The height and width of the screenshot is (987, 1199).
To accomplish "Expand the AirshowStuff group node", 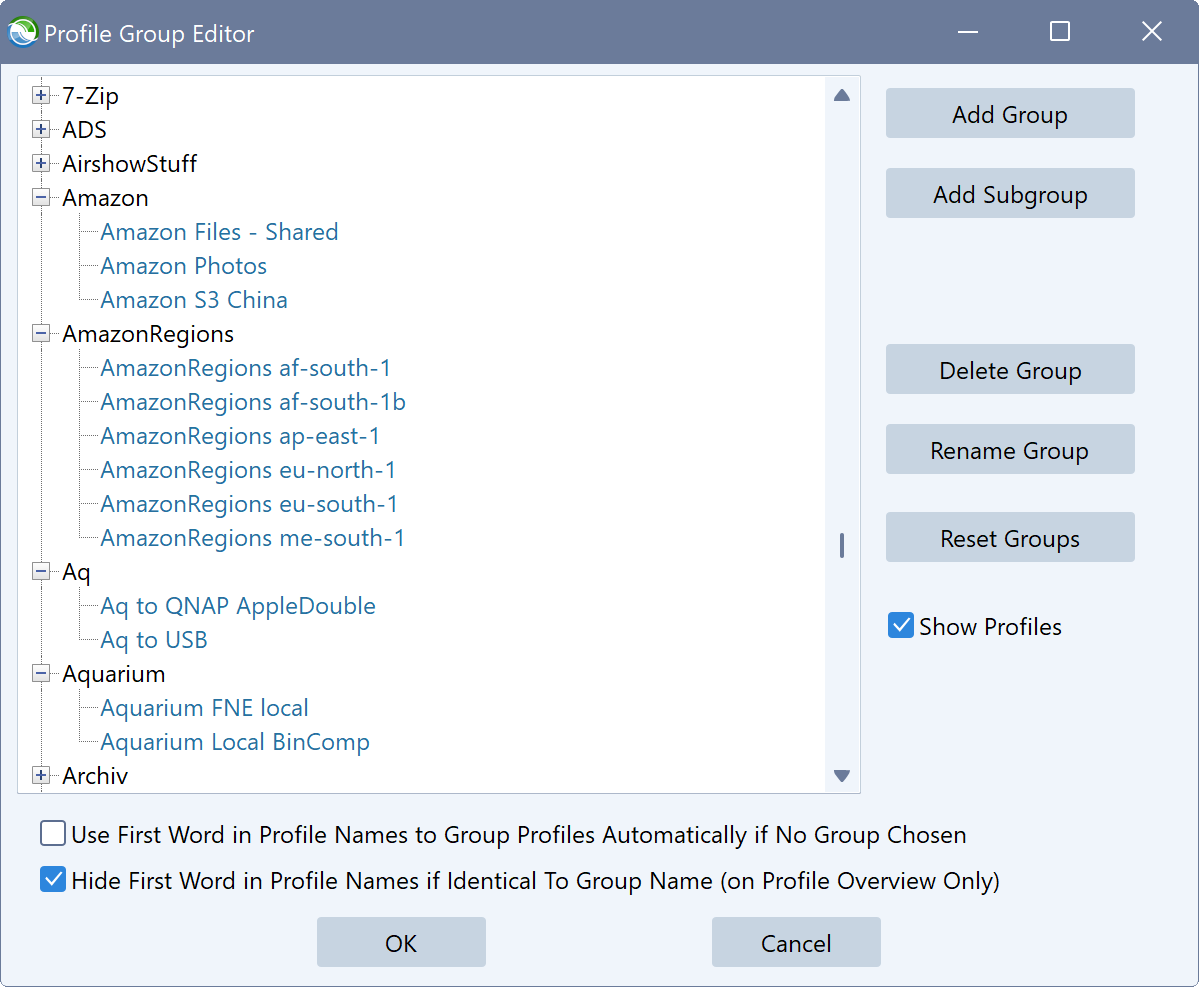I will point(40,163).
